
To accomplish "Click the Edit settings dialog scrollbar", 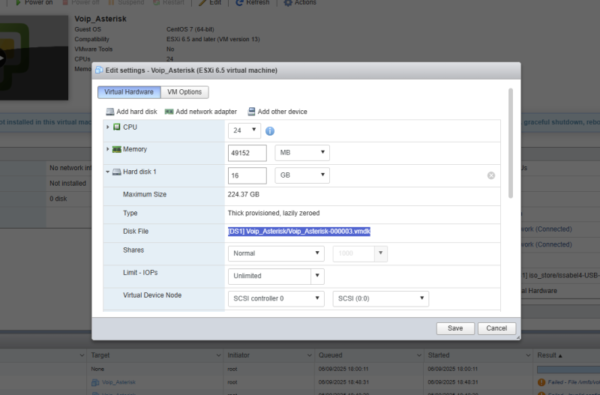I will pos(510,143).
